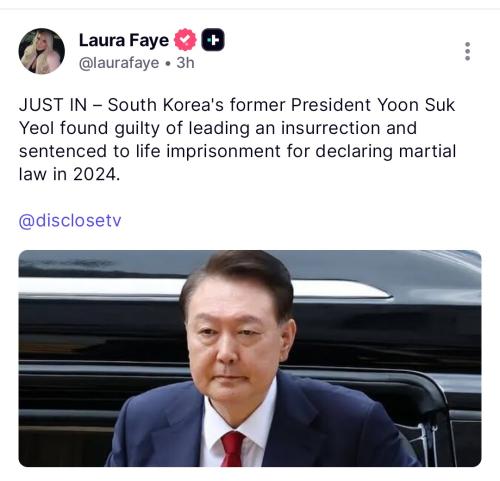Click 'South Korea's' text in post
The height and width of the screenshot is (481, 500).
166,105
